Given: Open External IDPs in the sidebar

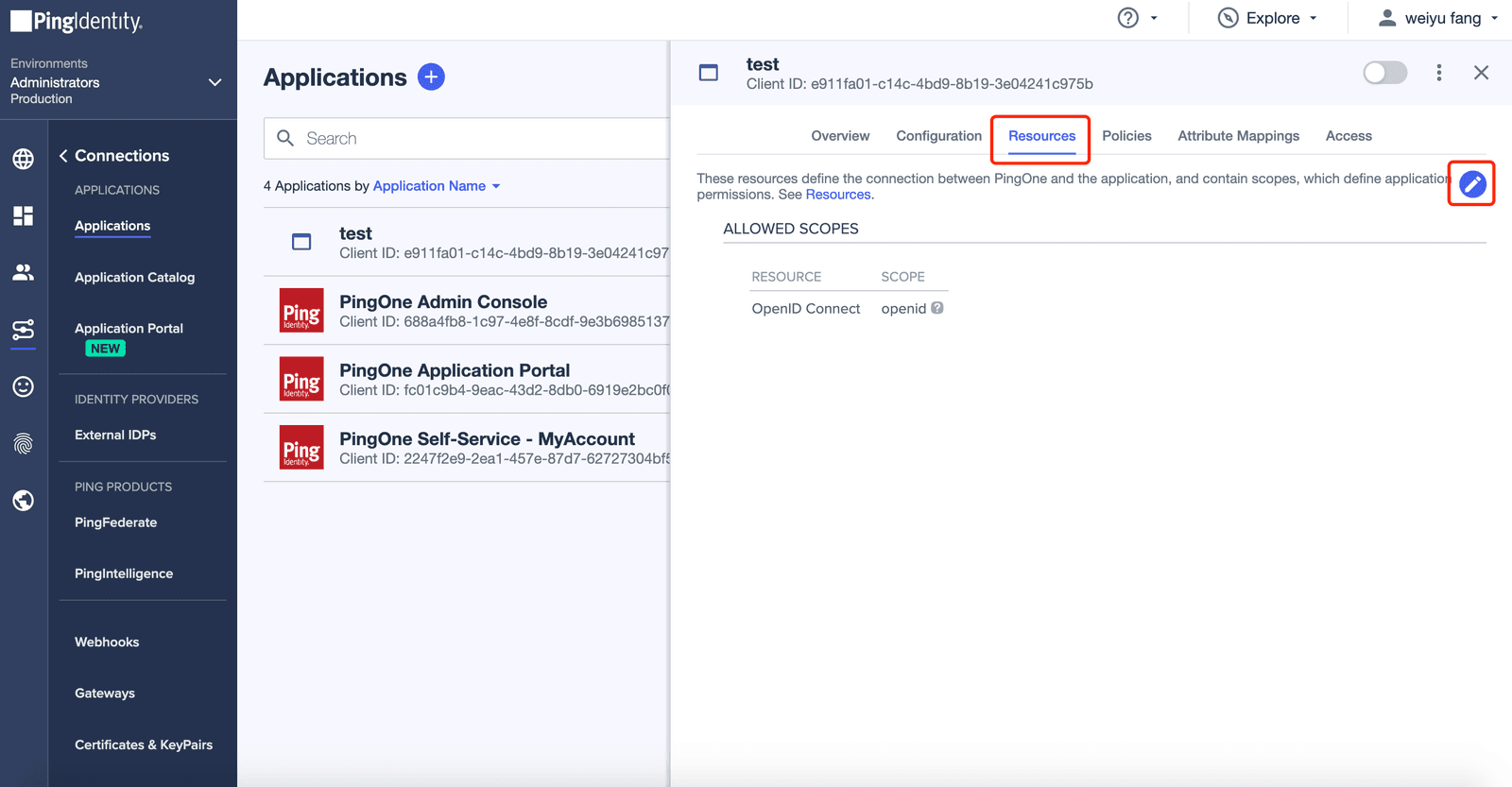Looking at the screenshot, I should click(115, 435).
